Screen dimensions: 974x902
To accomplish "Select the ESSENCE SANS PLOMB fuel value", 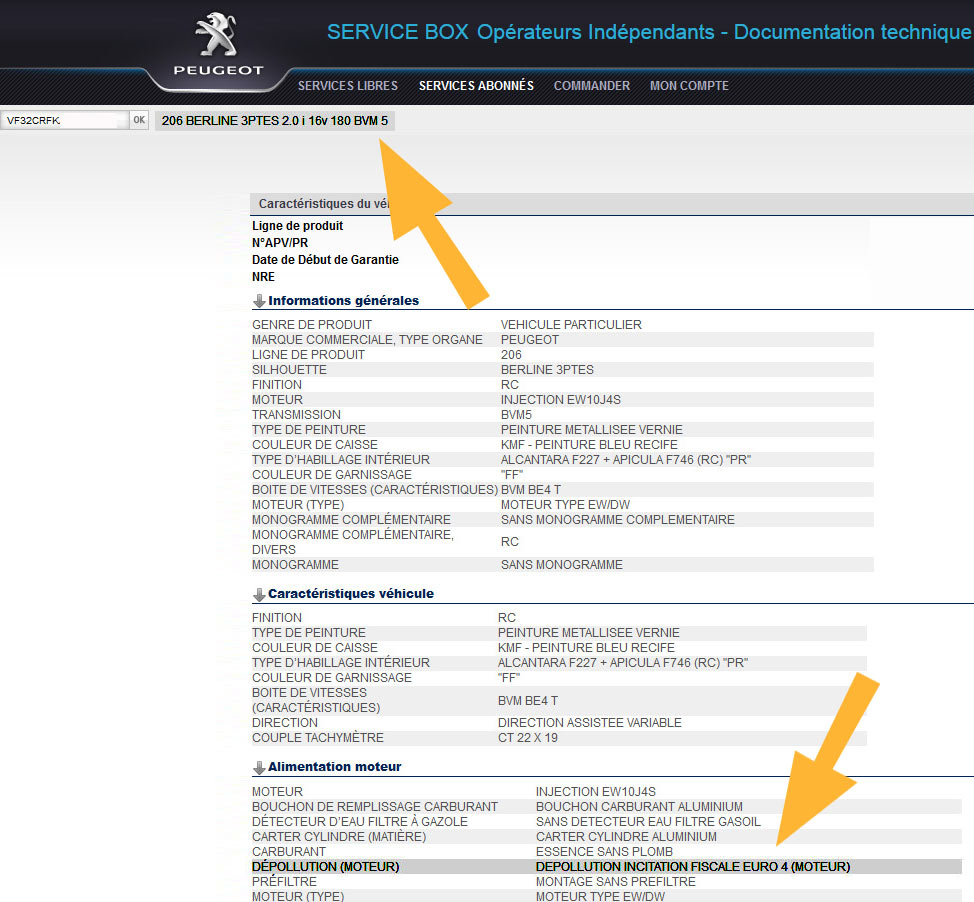I will [604, 852].
